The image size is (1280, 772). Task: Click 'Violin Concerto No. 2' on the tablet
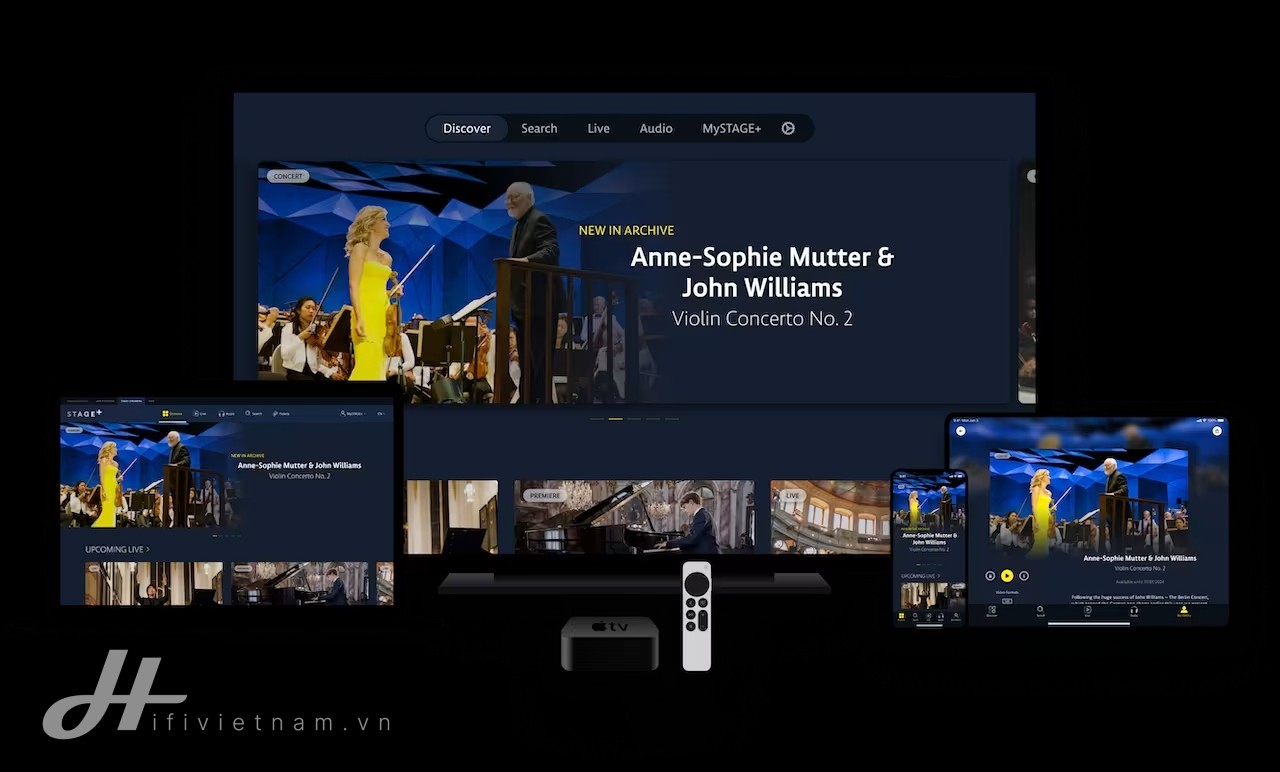click(1139, 568)
